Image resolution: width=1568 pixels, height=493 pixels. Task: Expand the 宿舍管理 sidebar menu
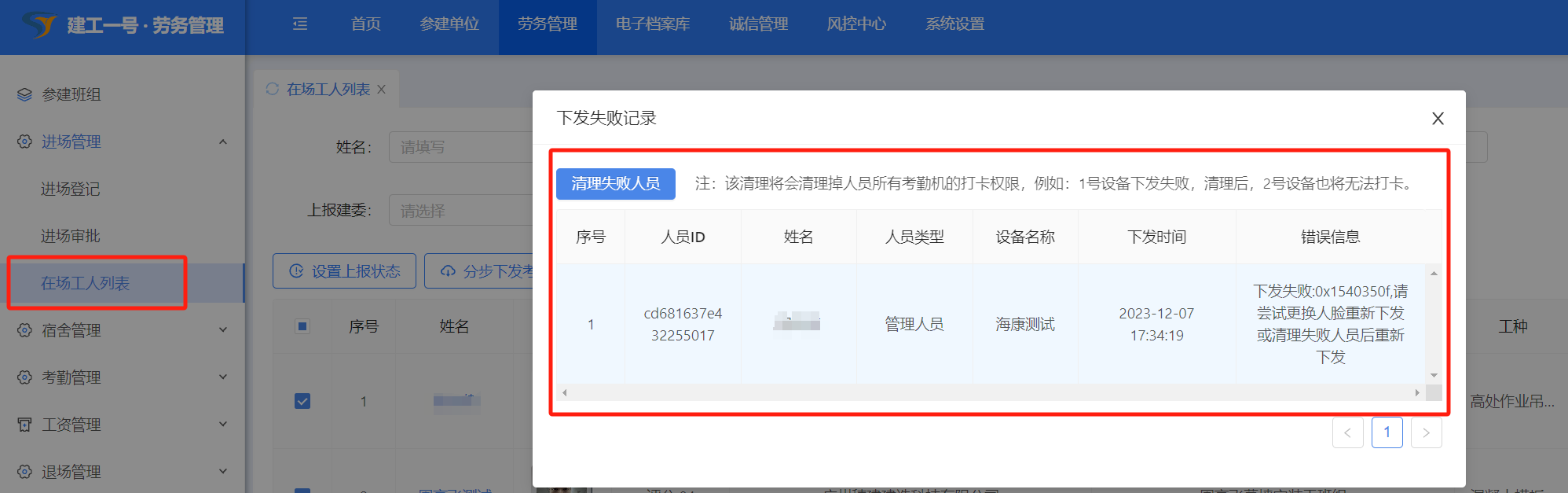pos(223,330)
